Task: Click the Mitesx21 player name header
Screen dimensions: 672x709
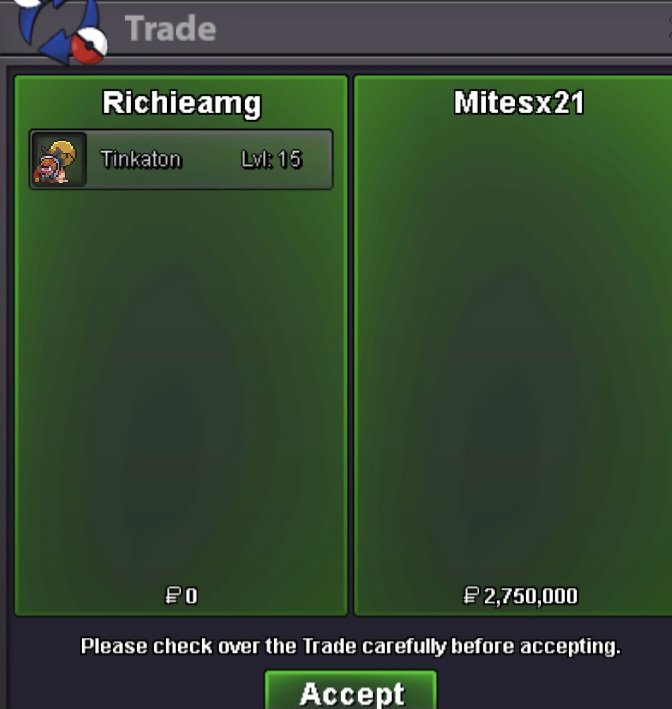Action: coord(519,103)
